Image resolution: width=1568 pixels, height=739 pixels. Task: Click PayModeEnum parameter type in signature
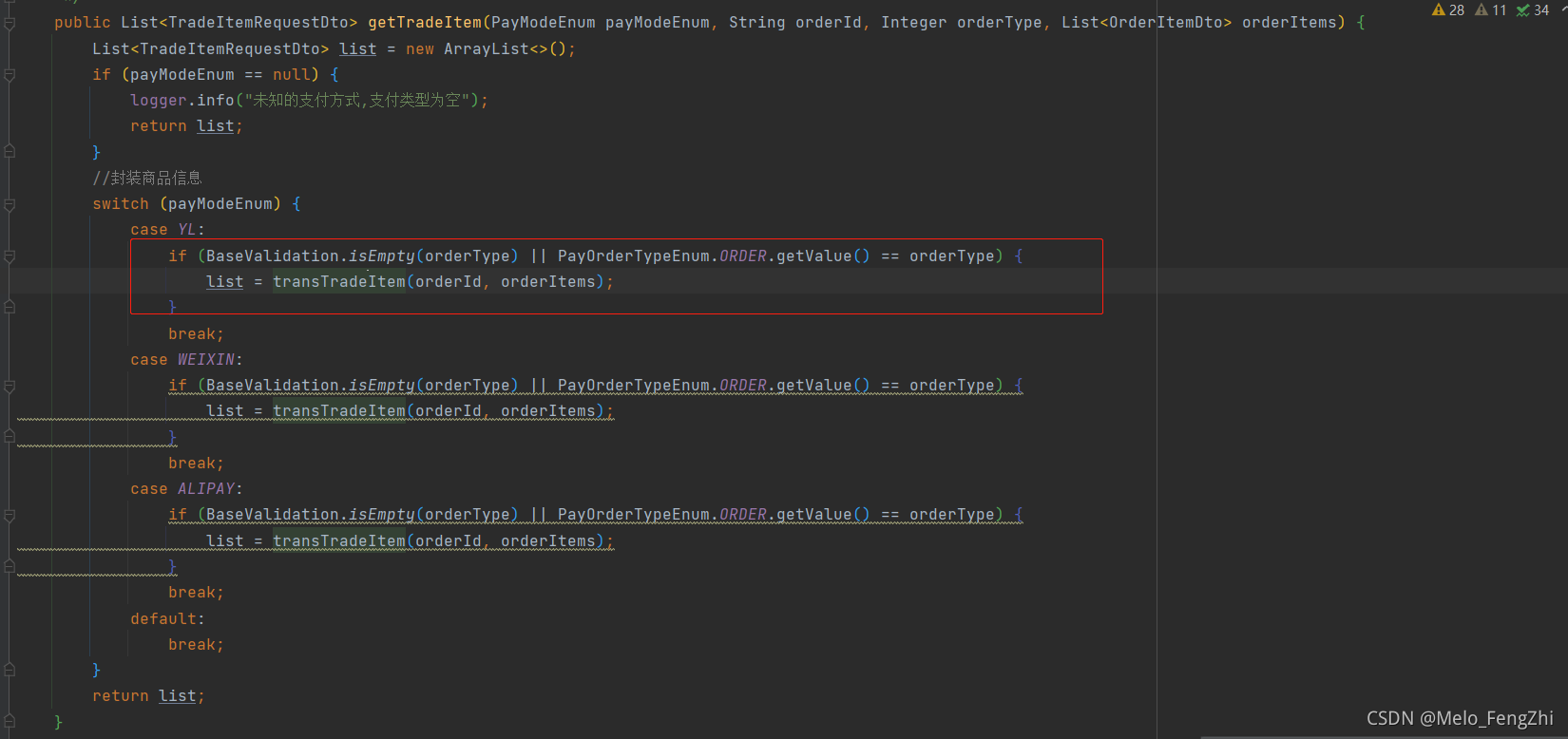[544, 23]
